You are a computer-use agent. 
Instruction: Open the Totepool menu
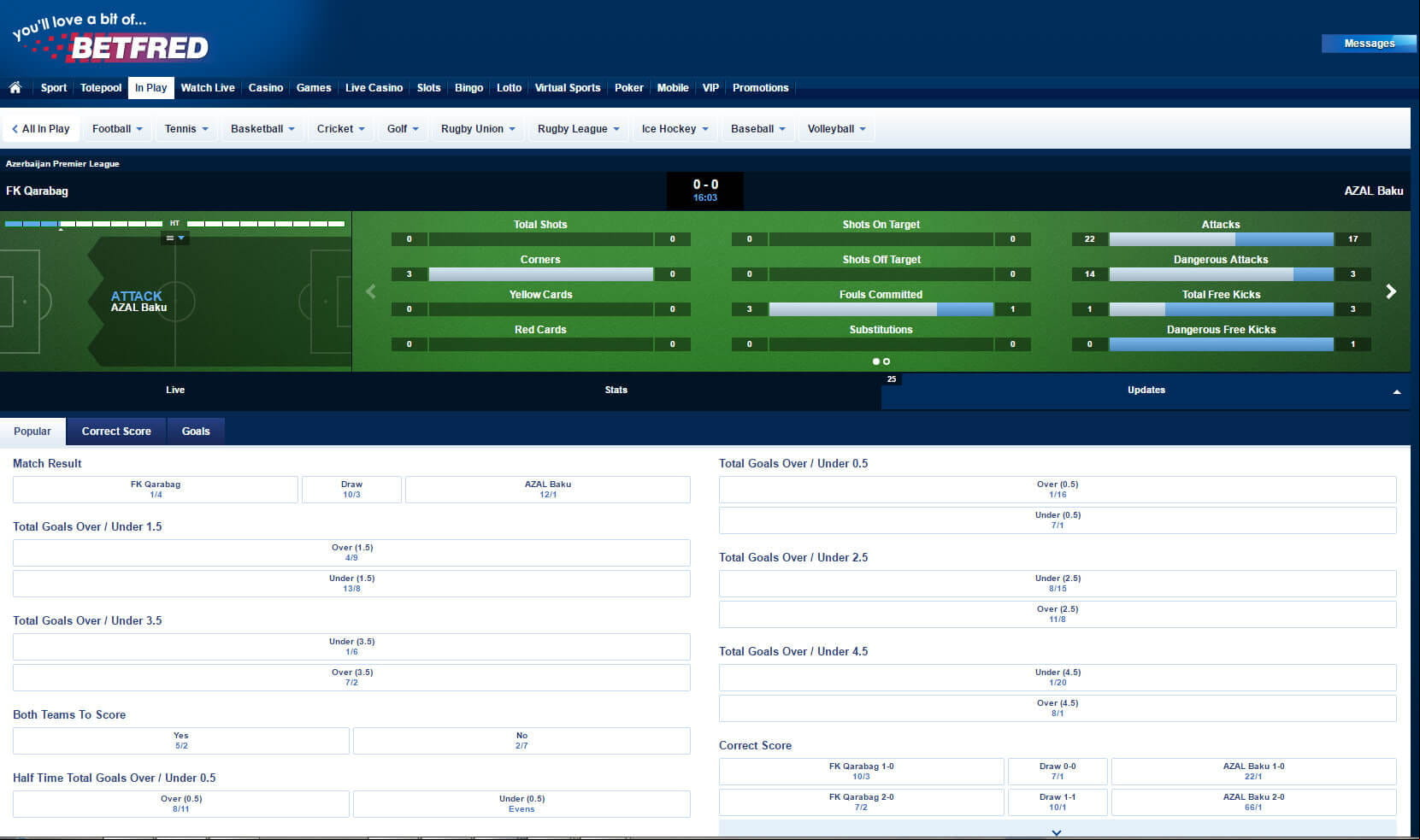[x=101, y=88]
